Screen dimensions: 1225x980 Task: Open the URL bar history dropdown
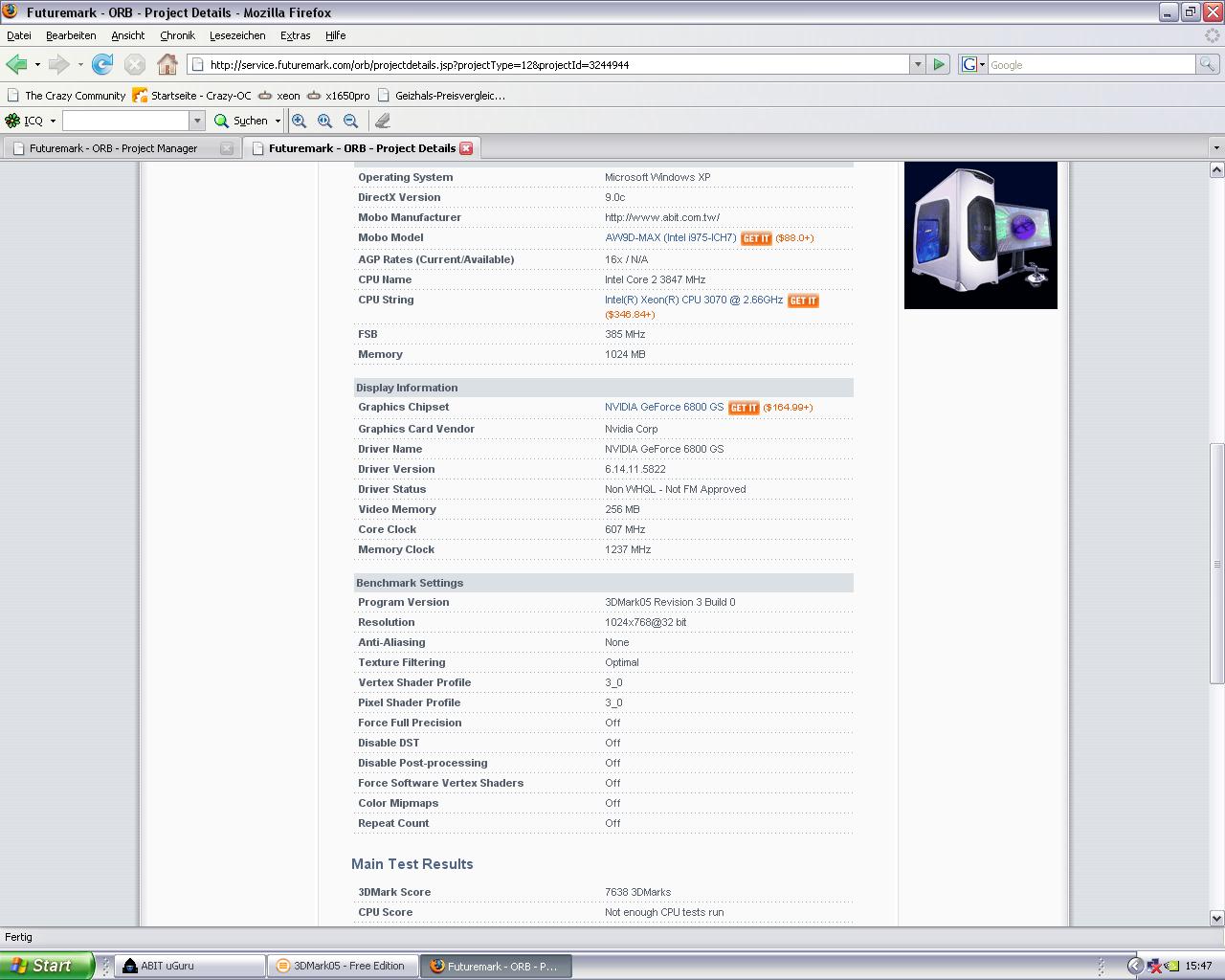coord(917,64)
